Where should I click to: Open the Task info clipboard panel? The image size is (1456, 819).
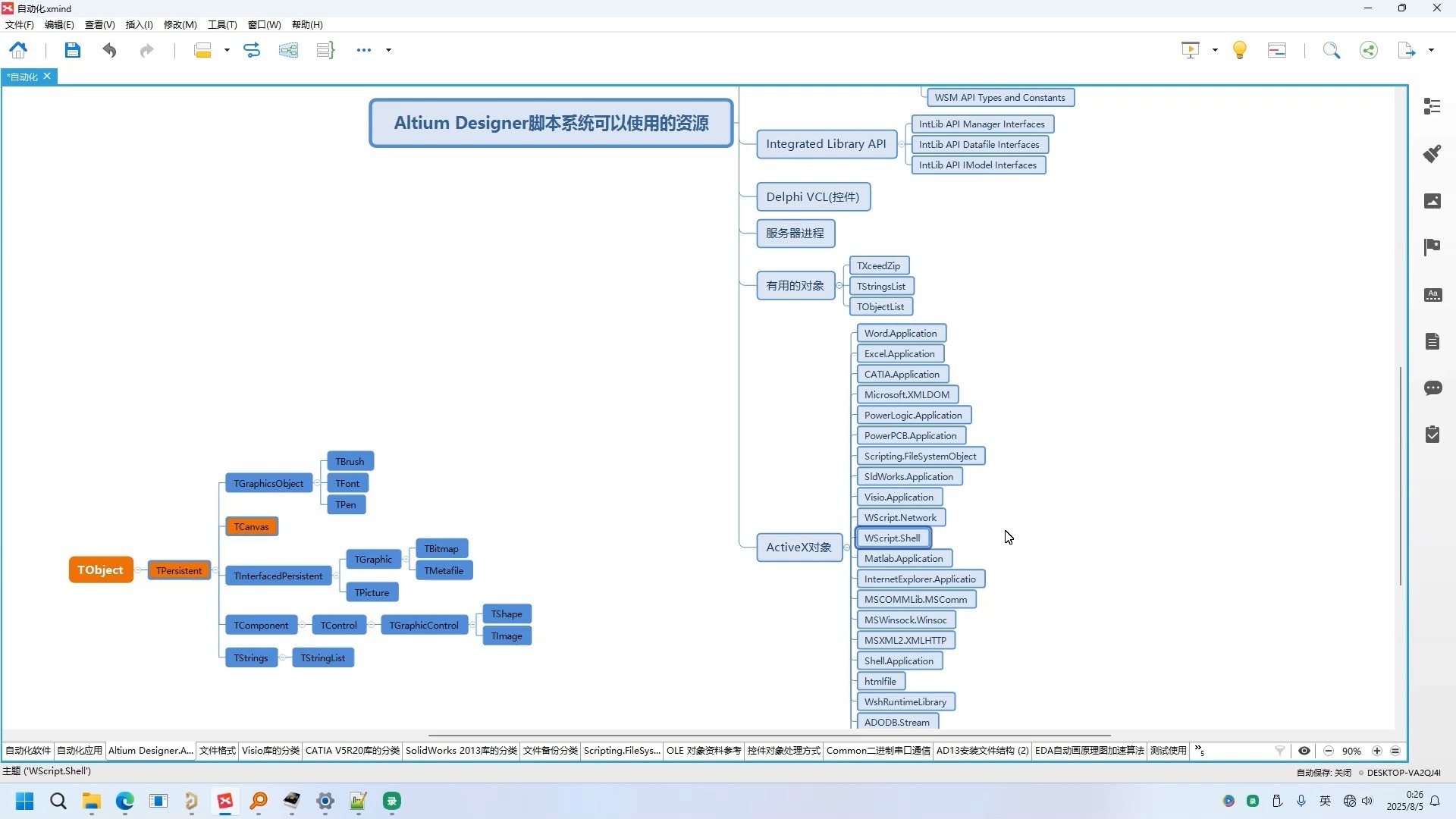tap(1432, 435)
